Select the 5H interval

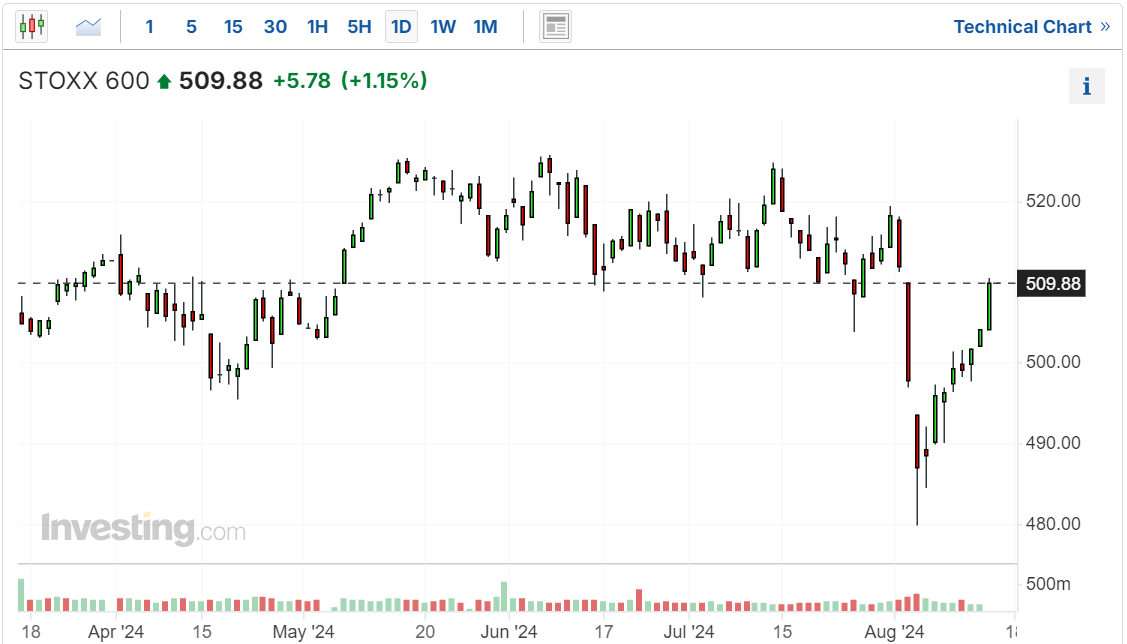[359, 27]
